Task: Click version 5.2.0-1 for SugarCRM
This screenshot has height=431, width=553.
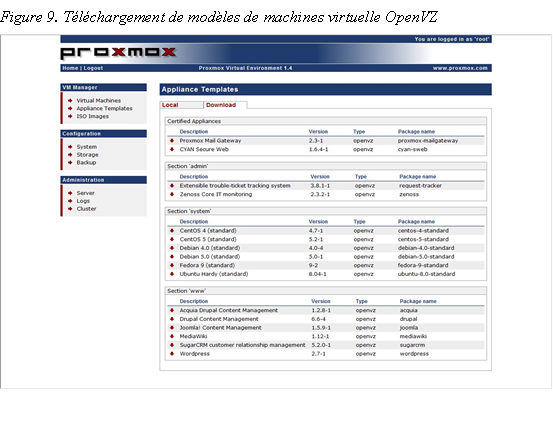Action: pos(321,345)
